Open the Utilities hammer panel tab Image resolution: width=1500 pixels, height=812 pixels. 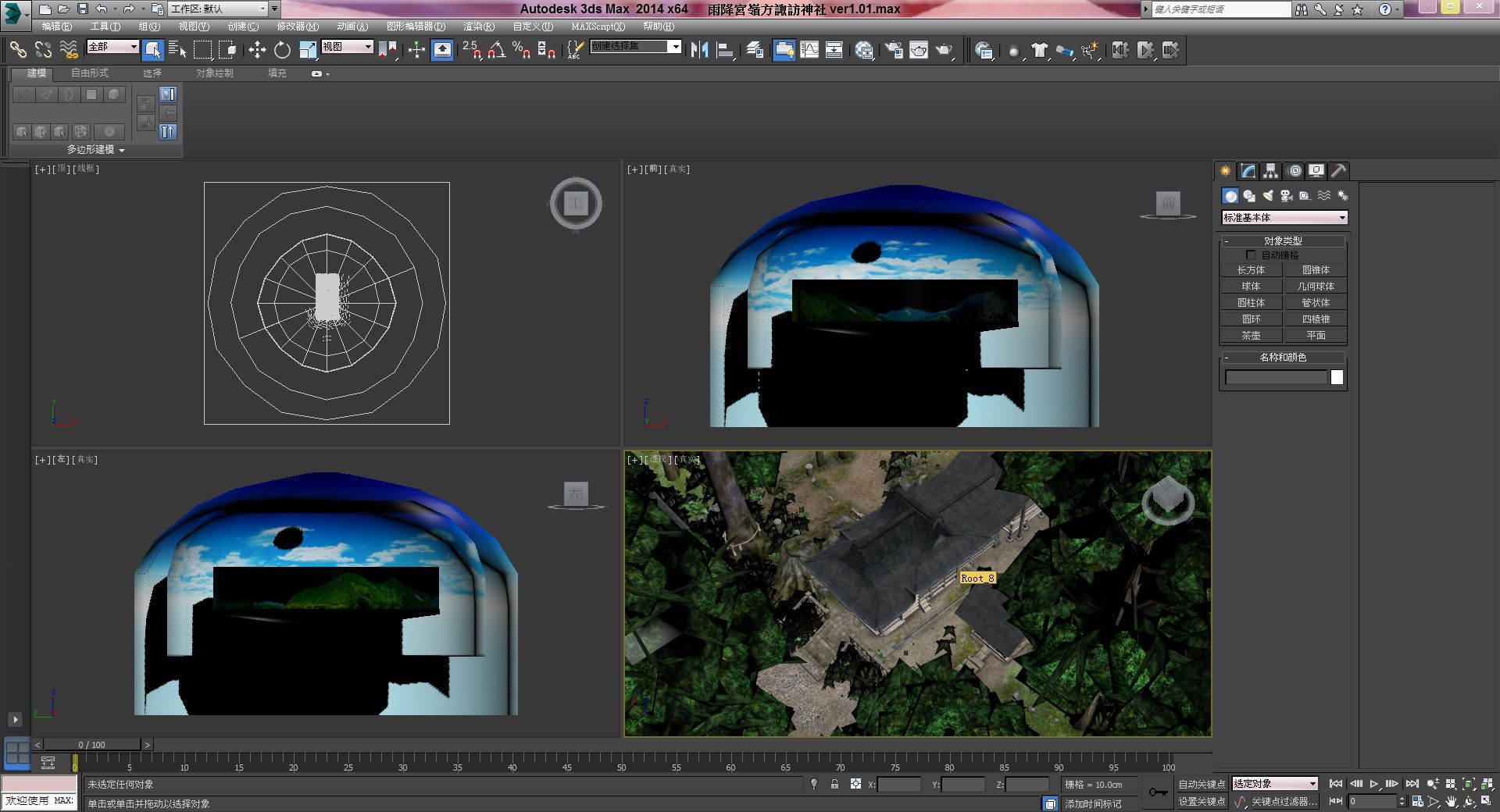[x=1339, y=171]
